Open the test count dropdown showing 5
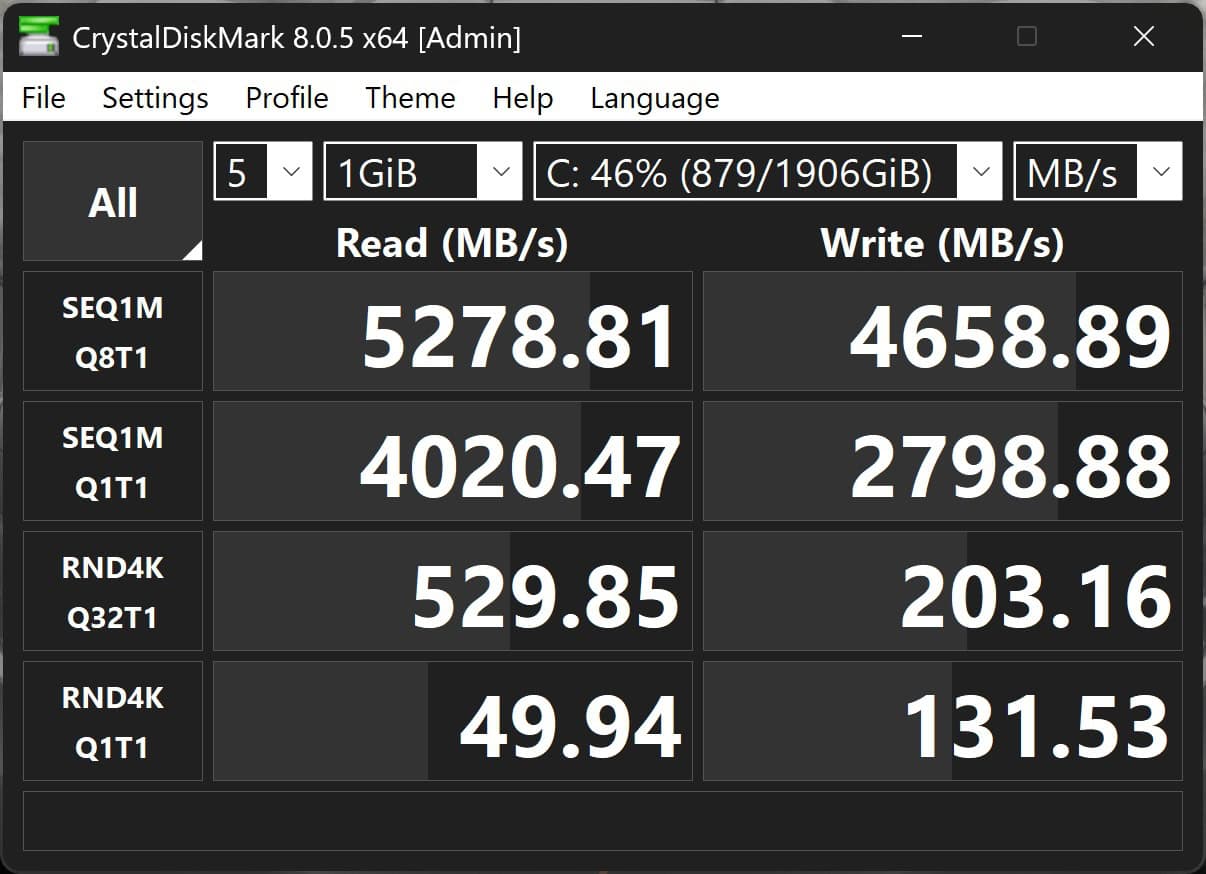The height and width of the screenshot is (874, 1206). 263,171
